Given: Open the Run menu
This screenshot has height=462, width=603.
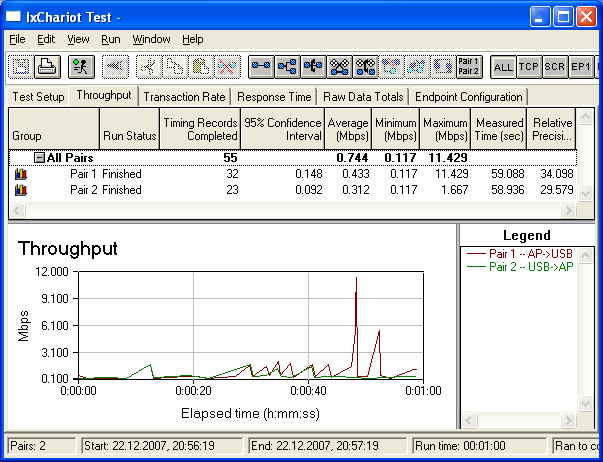Looking at the screenshot, I should pyautogui.click(x=111, y=39).
